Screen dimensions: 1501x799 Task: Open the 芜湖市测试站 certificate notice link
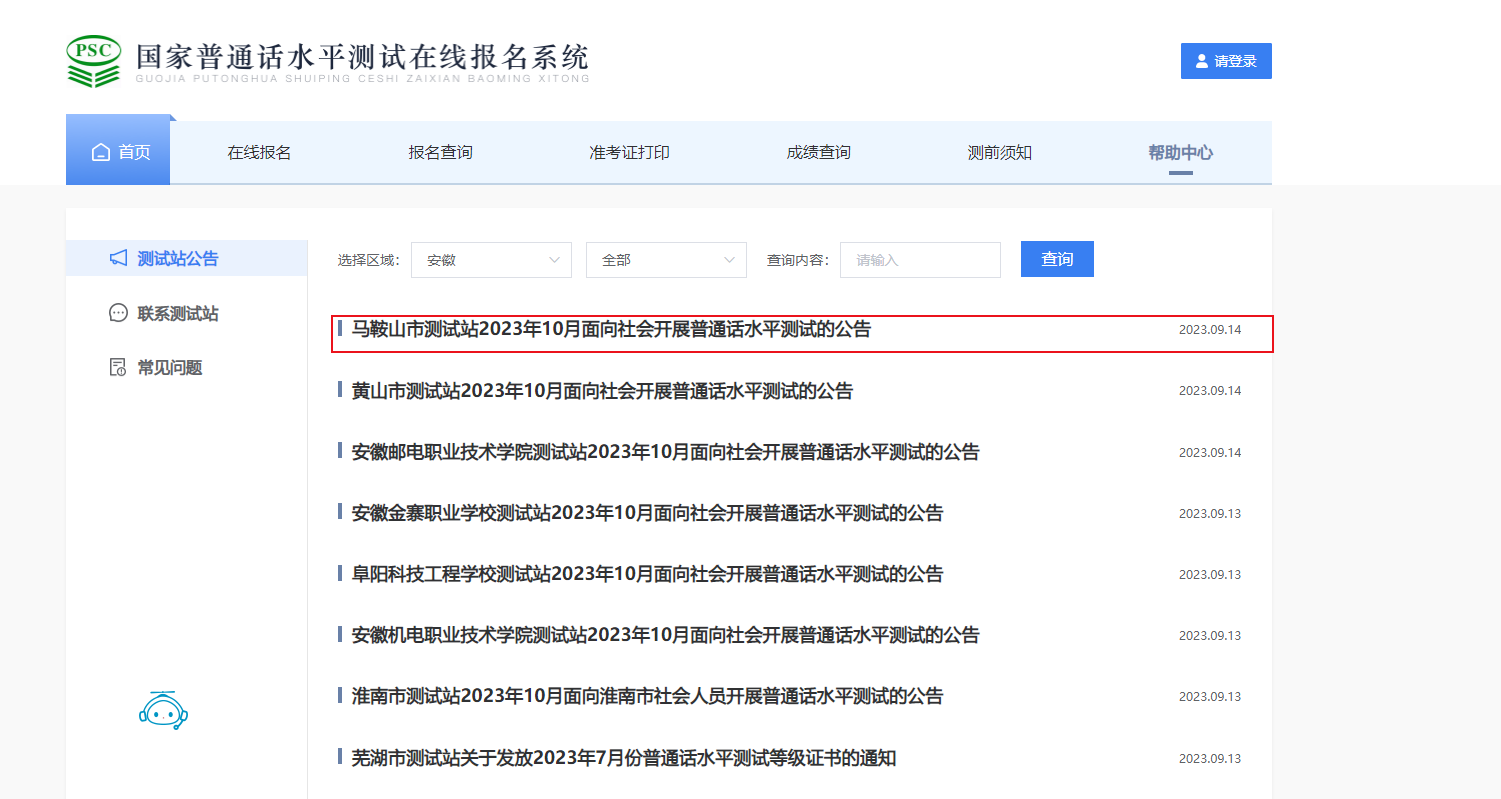point(623,758)
